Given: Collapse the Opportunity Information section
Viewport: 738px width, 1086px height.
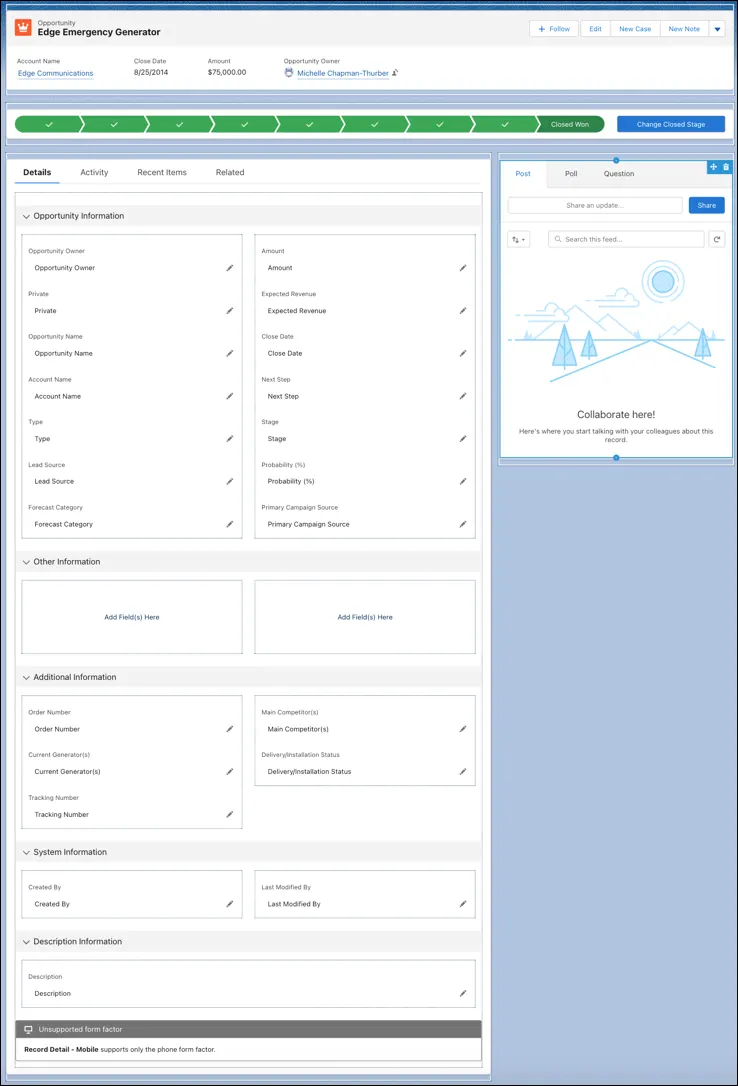Looking at the screenshot, I should (26, 217).
